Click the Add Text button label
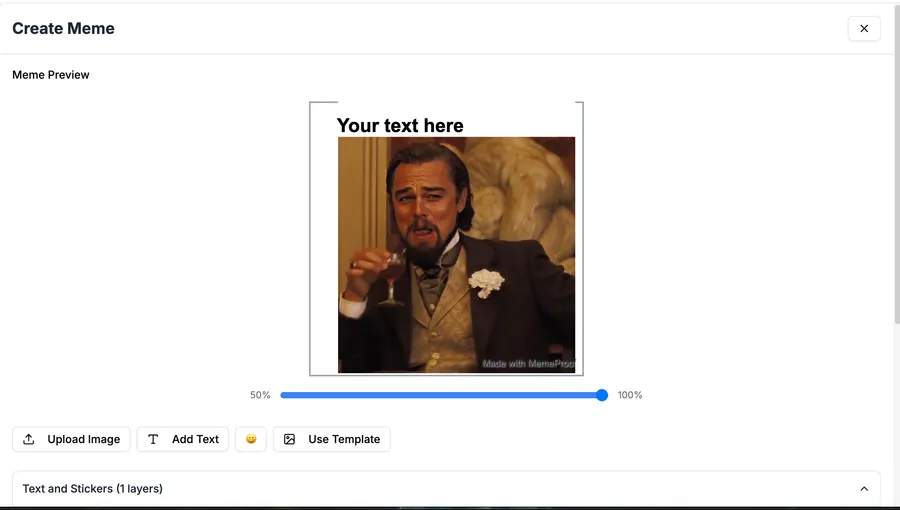This screenshot has height=510, width=900. tap(195, 439)
